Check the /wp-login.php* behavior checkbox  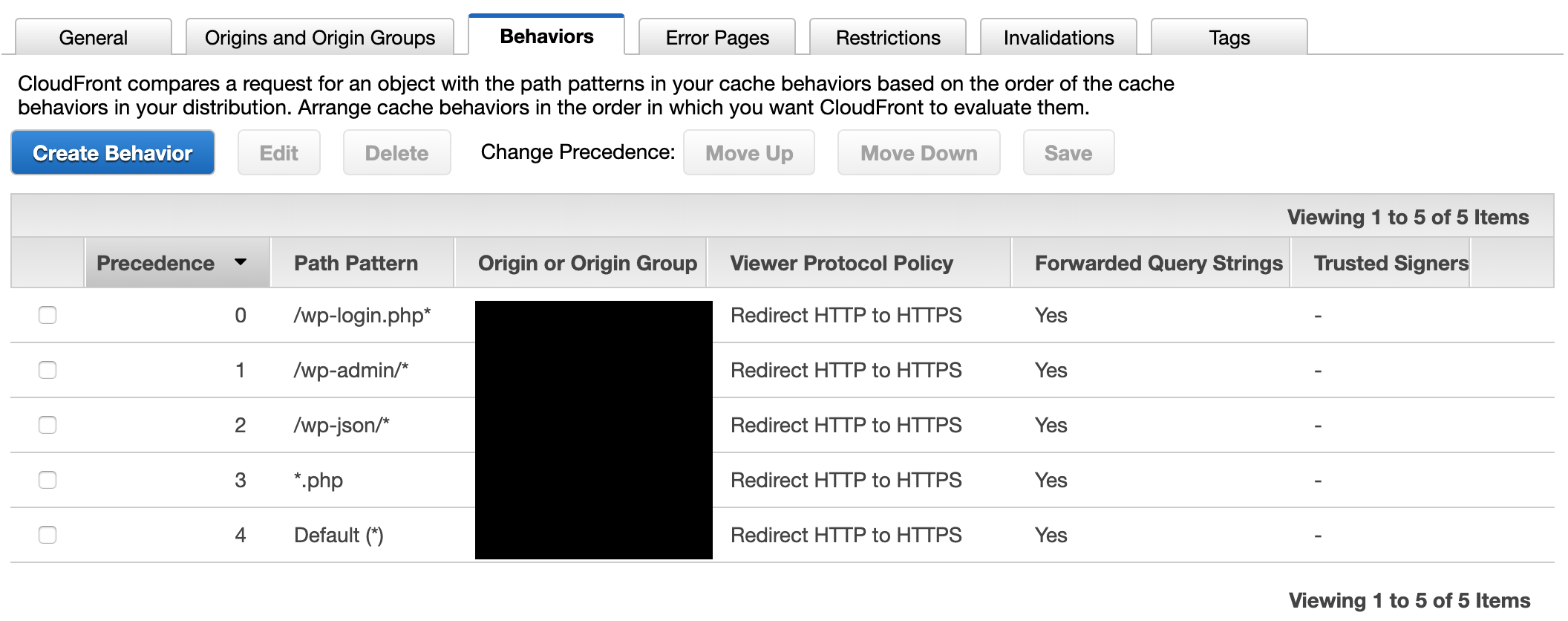[48, 315]
